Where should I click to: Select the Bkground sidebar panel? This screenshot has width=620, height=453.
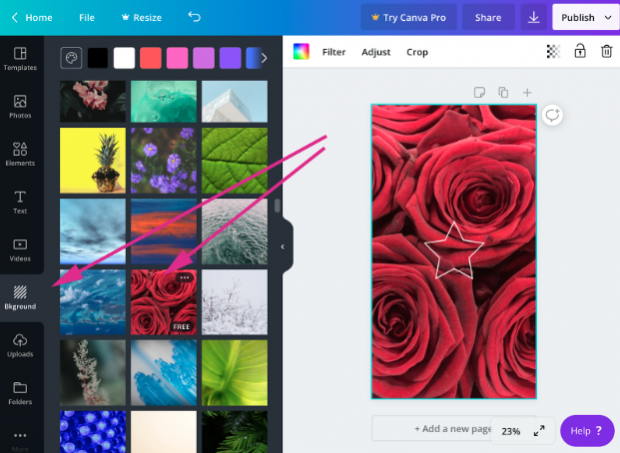[x=20, y=297]
